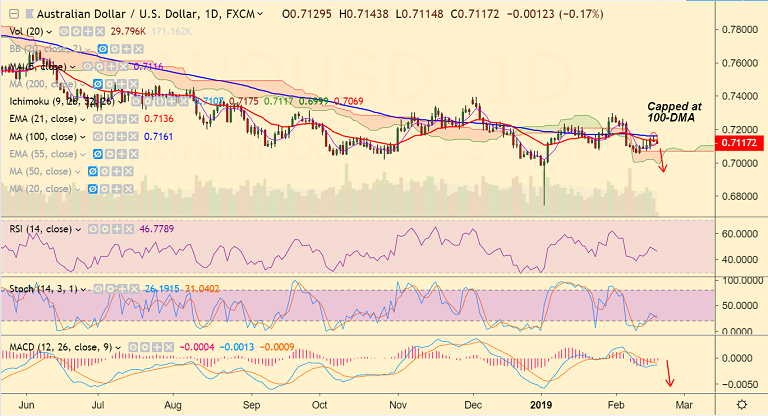
Task: Click plus icon on MA (5, close) row
Action: (111, 67)
